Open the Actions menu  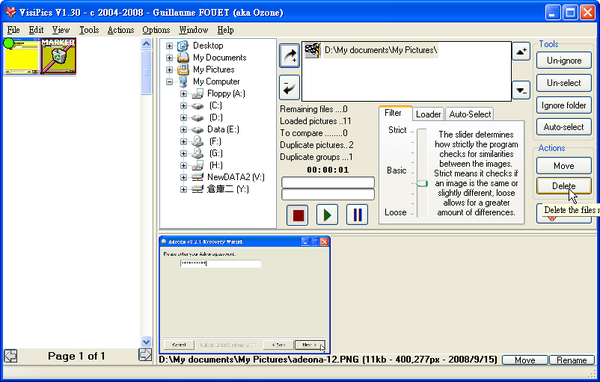[x=121, y=30]
